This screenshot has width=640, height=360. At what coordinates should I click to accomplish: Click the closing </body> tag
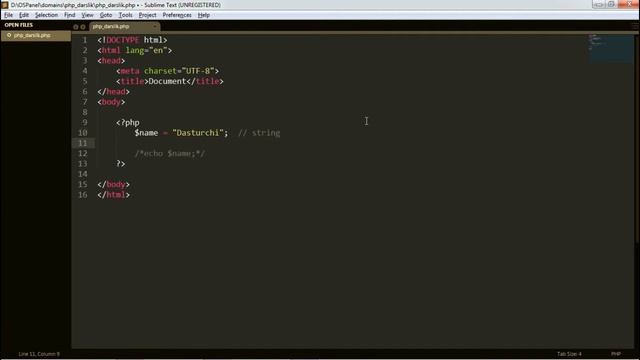click(113, 184)
